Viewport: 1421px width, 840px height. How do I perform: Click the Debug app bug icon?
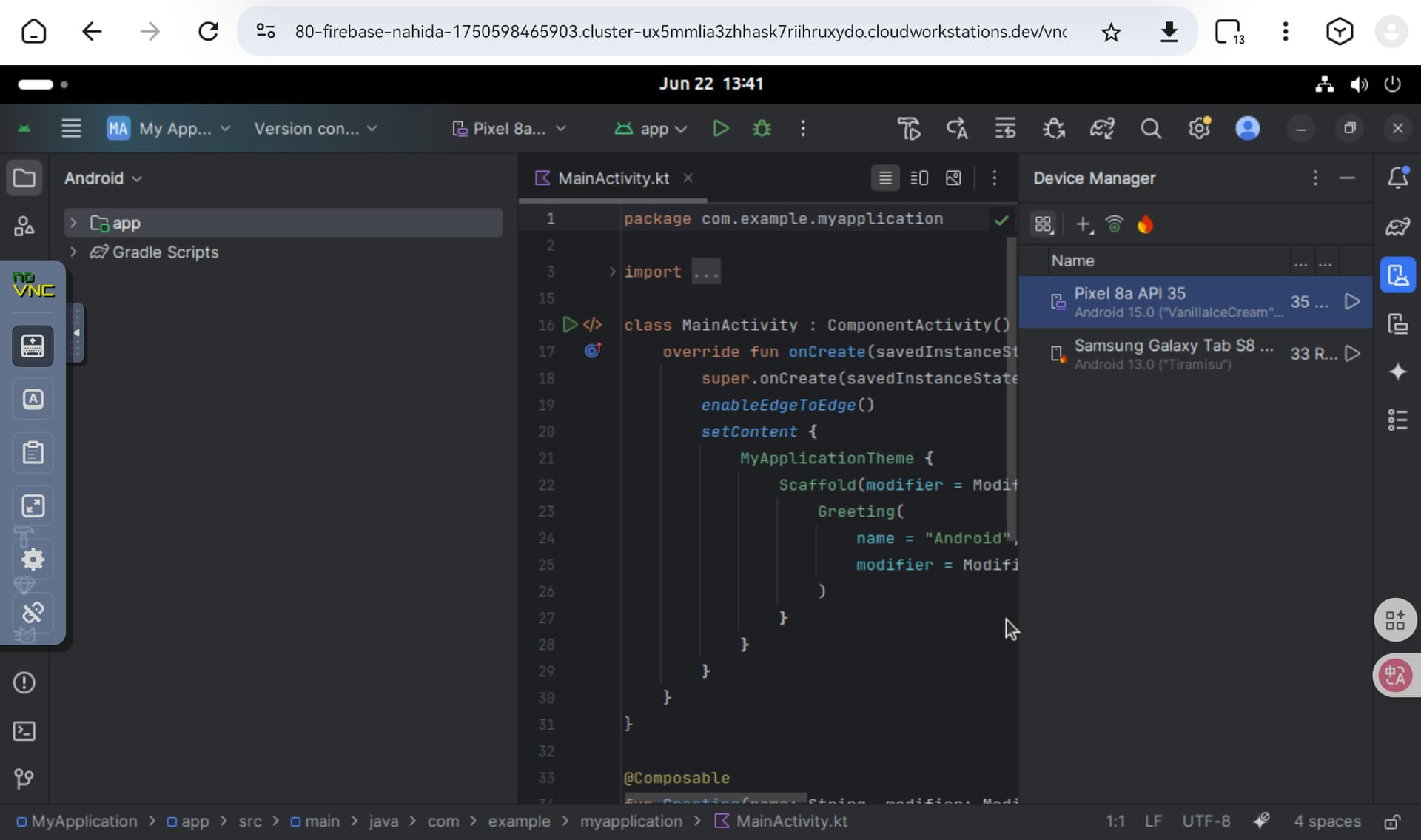pos(762,129)
